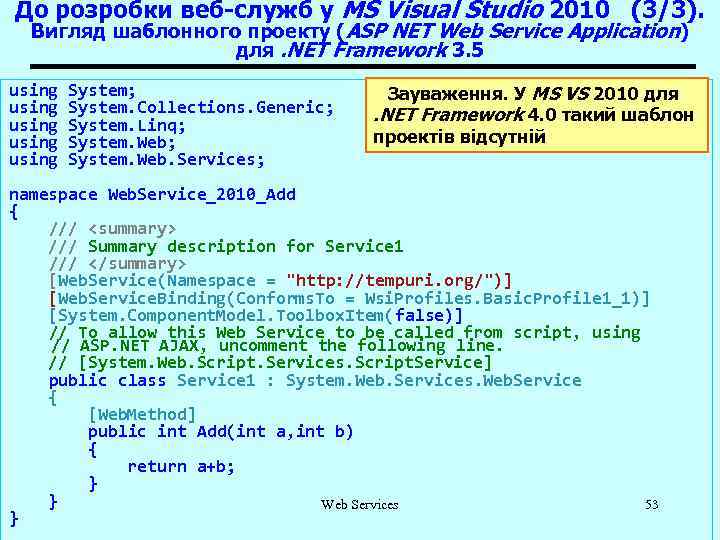Viewport: 720px width, 540px height.
Task: Select 'public int Add(int a,int b)' line
Action: tap(220, 432)
